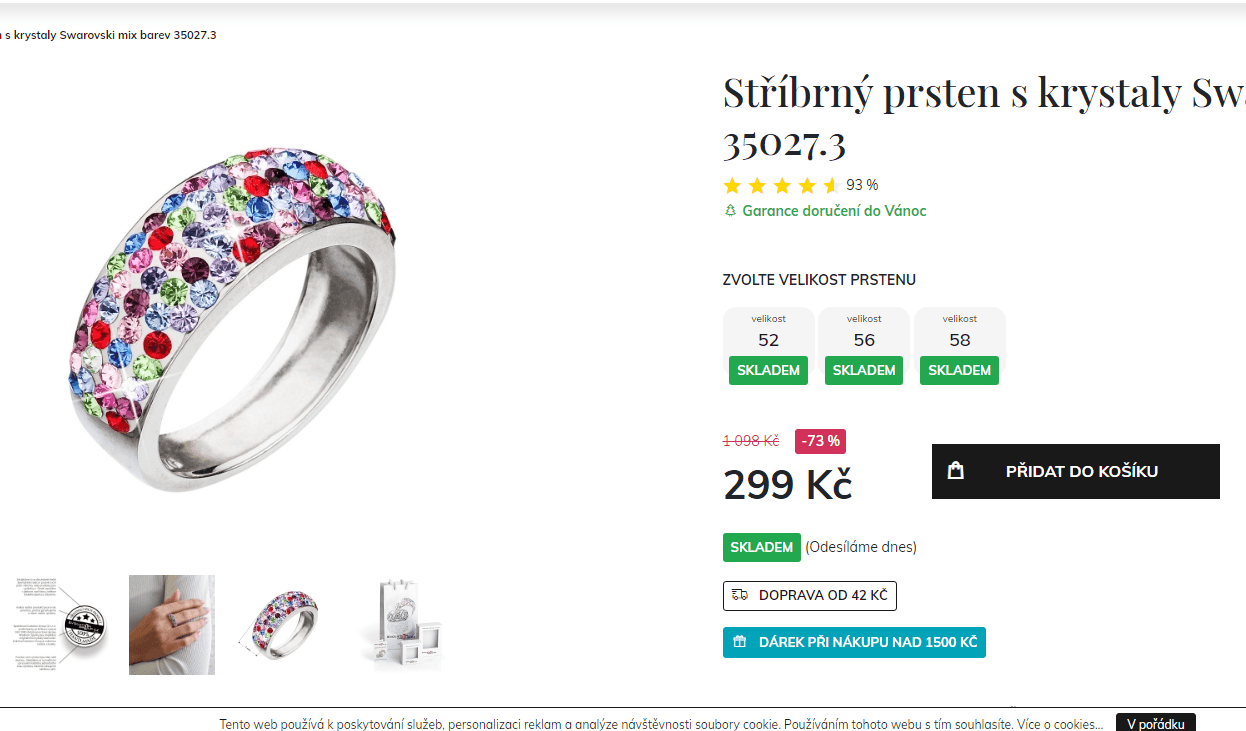Click the truck icon on DOPRAVA OD 42 KČ

tap(741, 595)
